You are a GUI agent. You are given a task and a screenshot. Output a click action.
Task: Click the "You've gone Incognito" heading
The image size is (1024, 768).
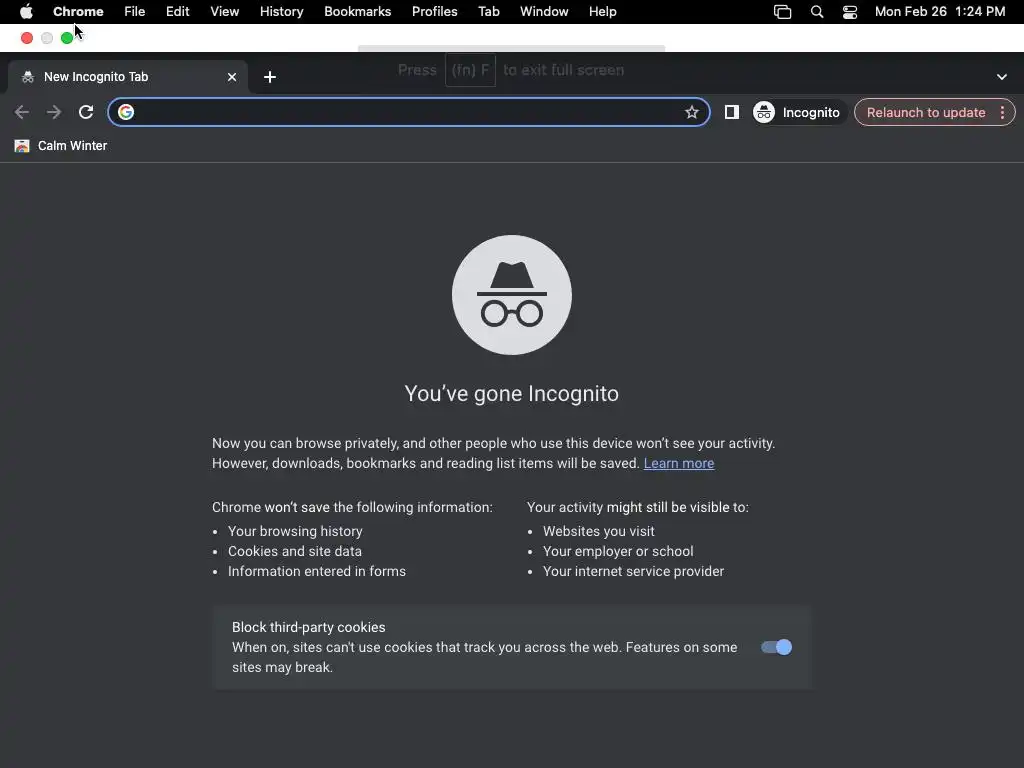pyautogui.click(x=511, y=394)
